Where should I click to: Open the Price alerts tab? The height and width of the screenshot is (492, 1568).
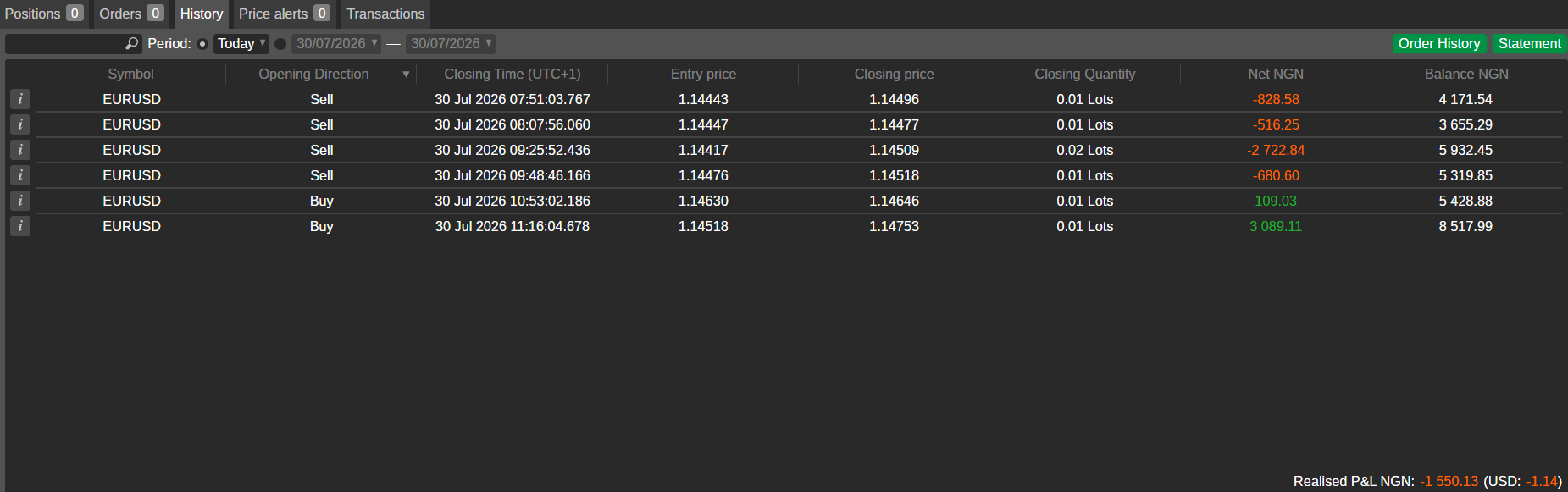pos(284,14)
